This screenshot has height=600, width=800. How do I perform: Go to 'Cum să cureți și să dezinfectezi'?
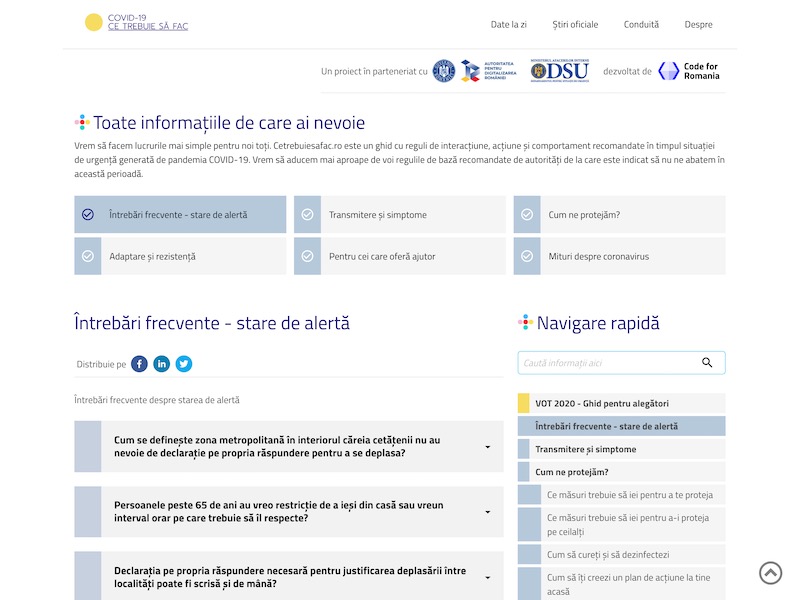608,554
